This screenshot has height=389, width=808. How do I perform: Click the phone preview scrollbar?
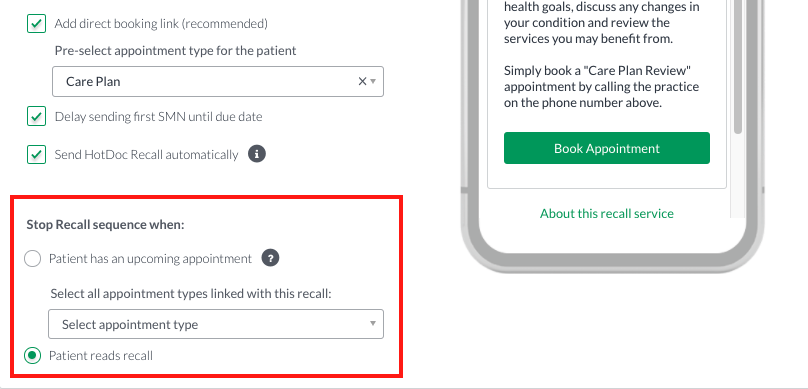coord(738,67)
